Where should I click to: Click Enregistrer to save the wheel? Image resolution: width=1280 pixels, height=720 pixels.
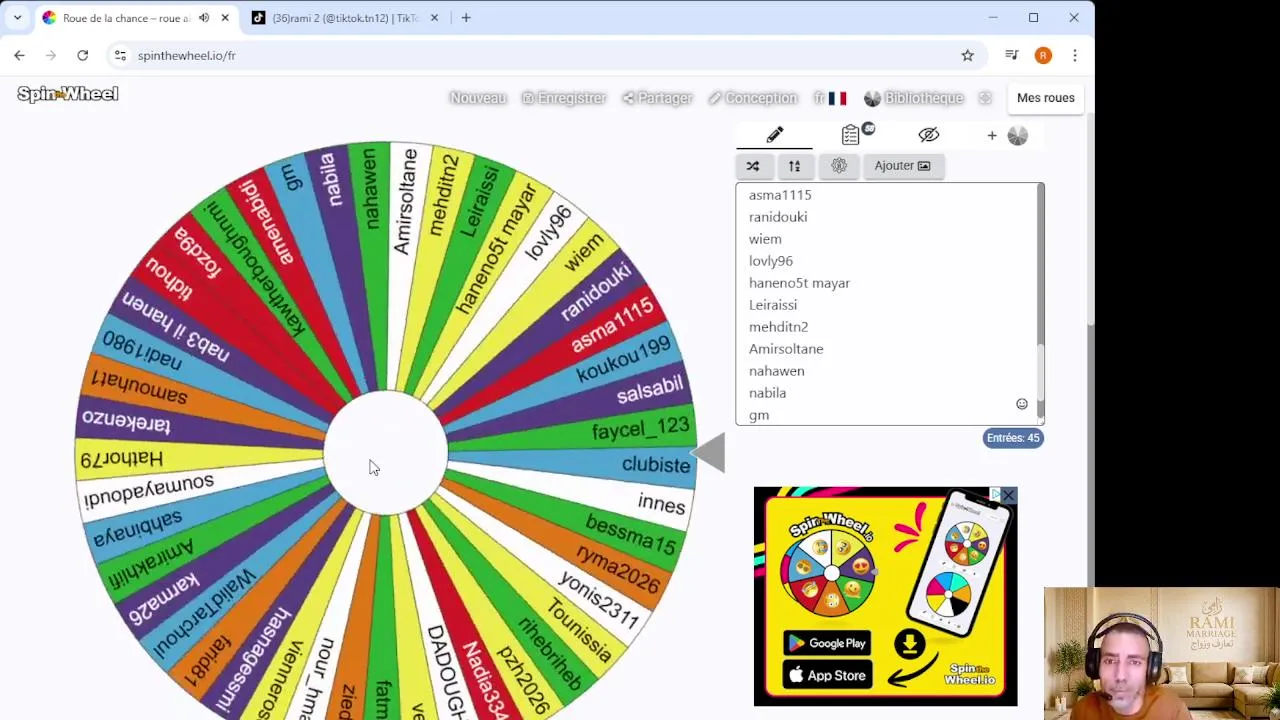[x=564, y=98]
